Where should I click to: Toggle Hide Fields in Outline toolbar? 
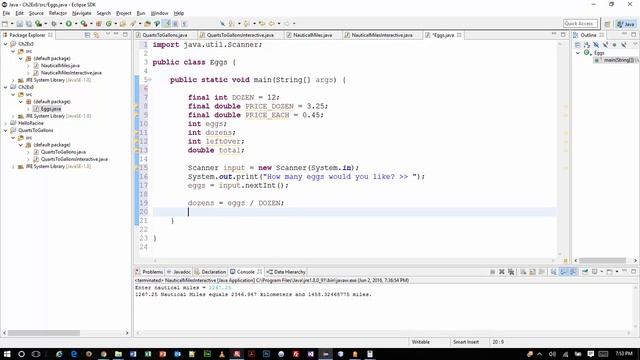596,45
